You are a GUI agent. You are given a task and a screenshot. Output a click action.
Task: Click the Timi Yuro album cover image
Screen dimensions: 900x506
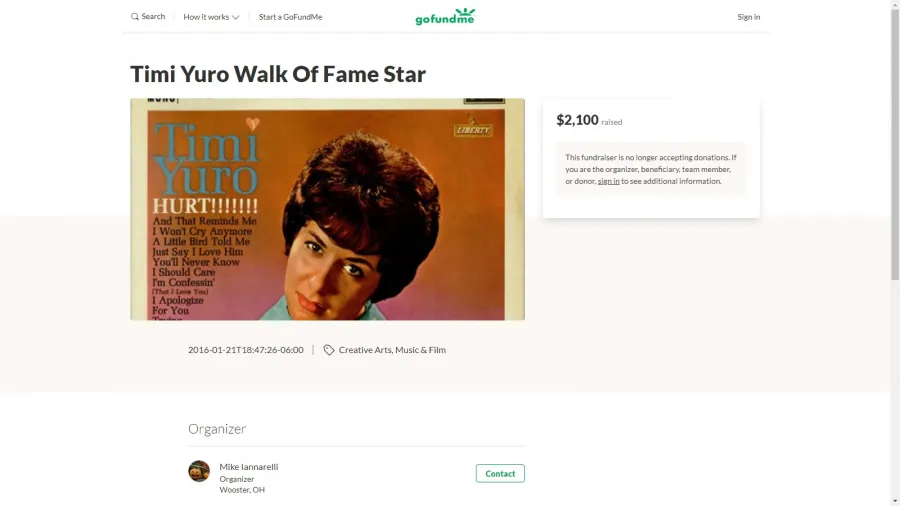[x=327, y=209]
